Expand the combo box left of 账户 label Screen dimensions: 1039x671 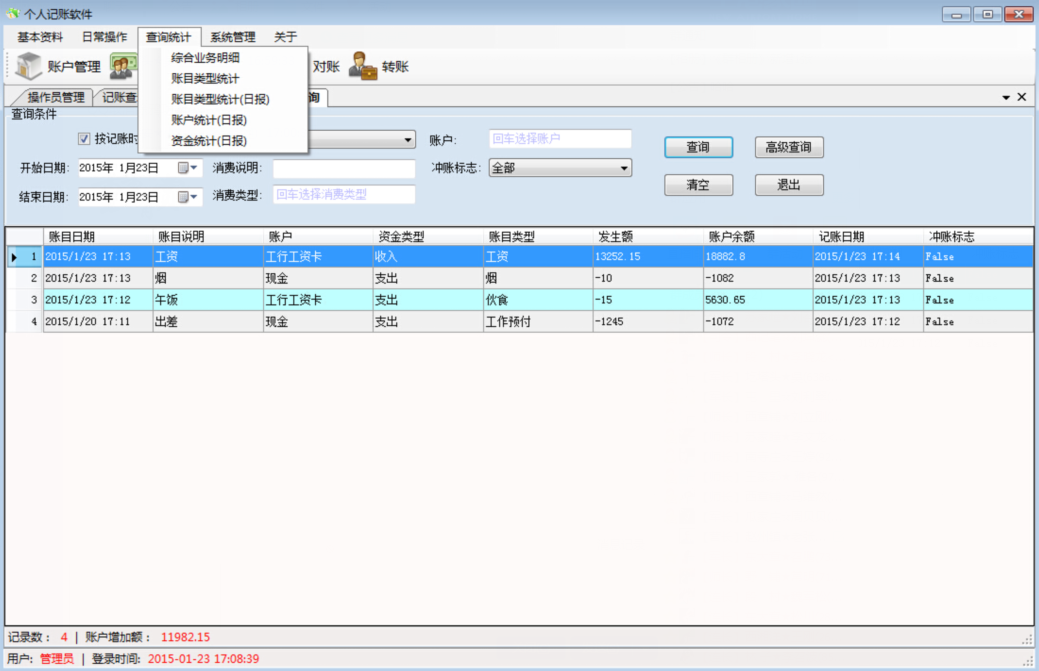[x=408, y=140]
